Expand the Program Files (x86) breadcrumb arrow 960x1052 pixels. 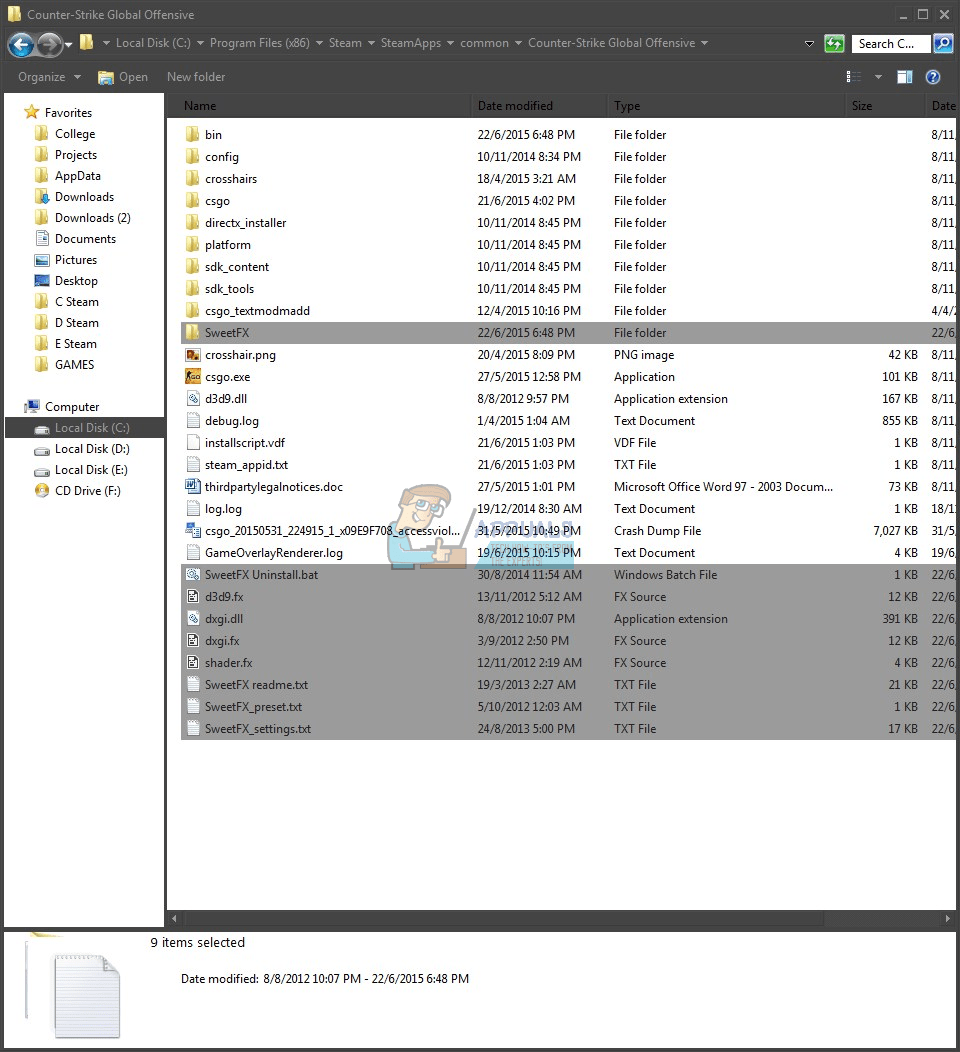319,43
